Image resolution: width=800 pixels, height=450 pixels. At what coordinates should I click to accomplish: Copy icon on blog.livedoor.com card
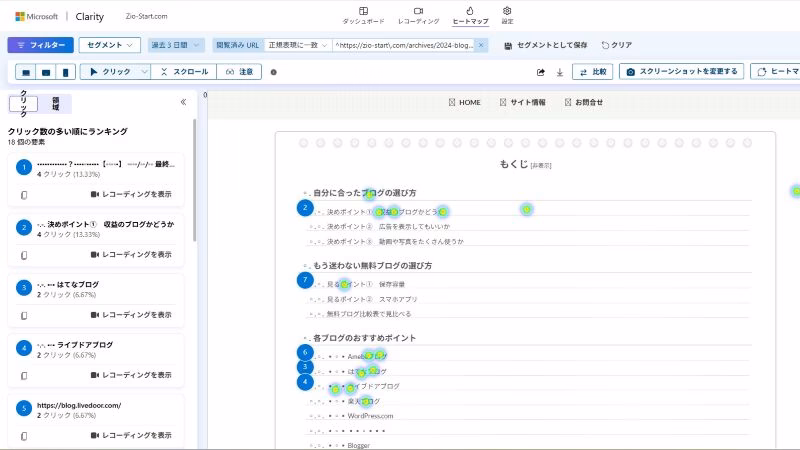click(24, 435)
